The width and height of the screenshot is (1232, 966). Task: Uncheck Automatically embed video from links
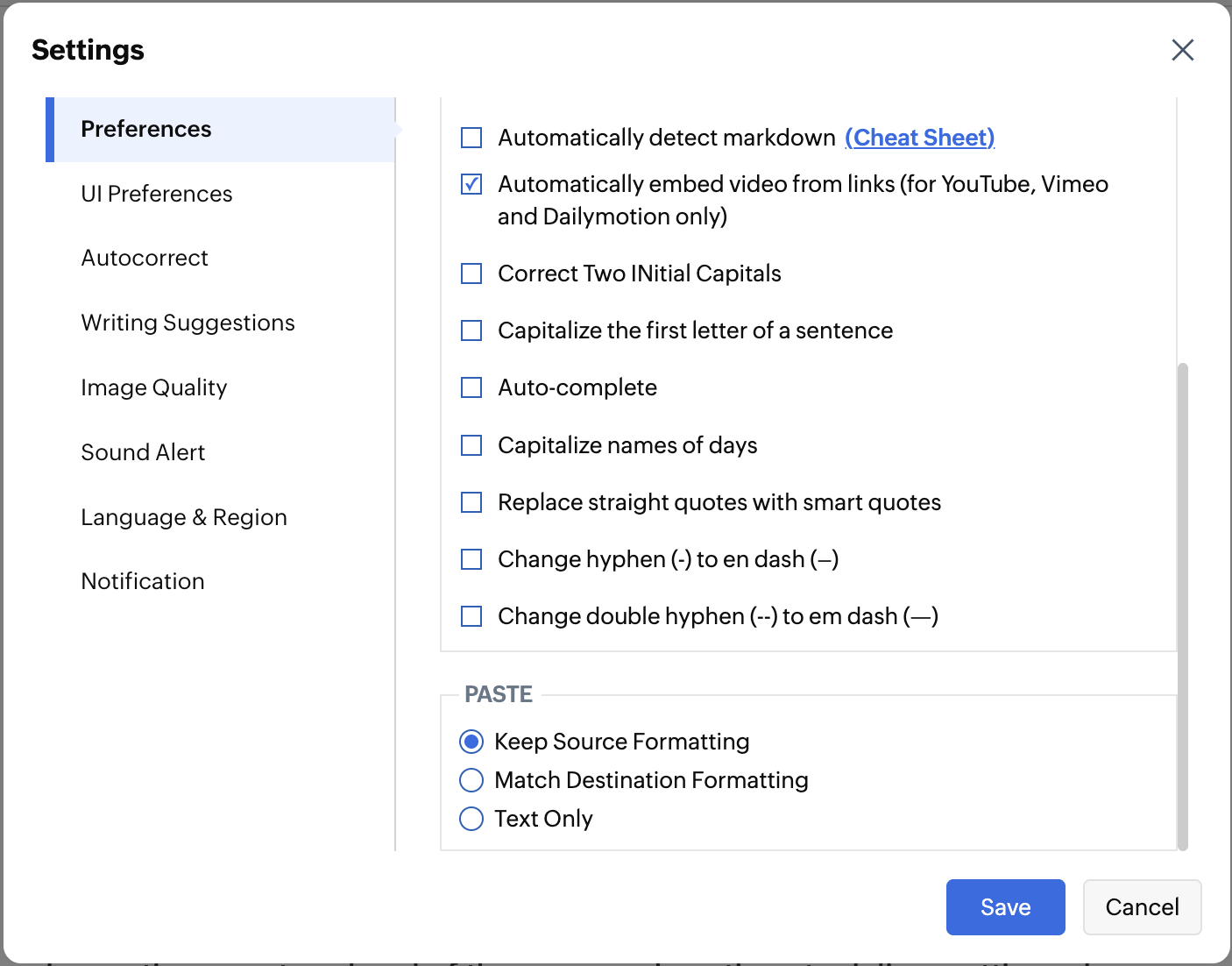(471, 184)
